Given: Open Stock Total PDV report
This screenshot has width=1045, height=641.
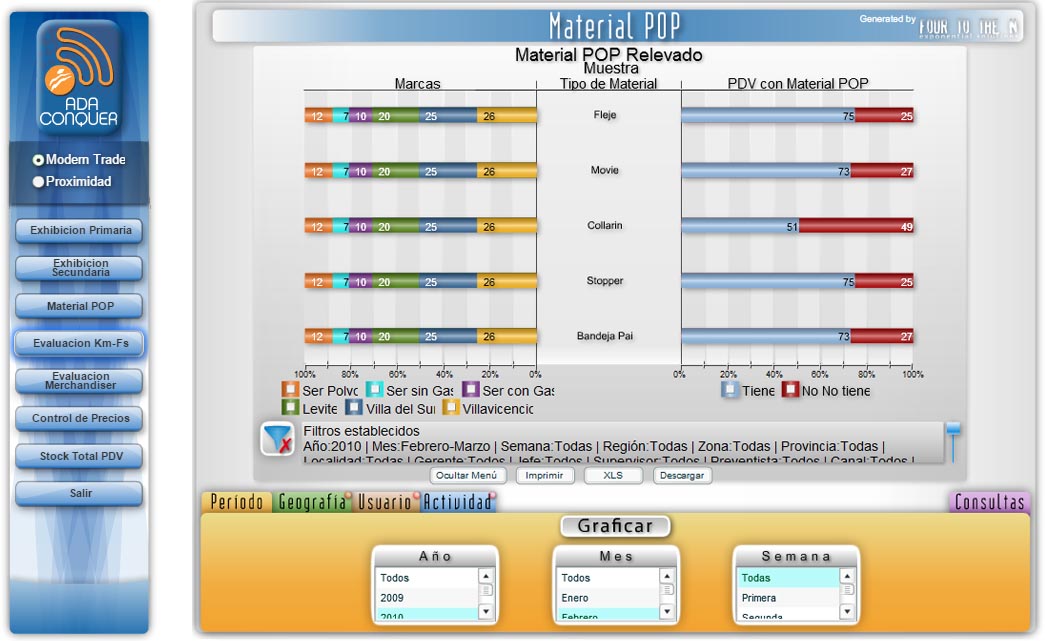Looking at the screenshot, I should [x=79, y=456].
